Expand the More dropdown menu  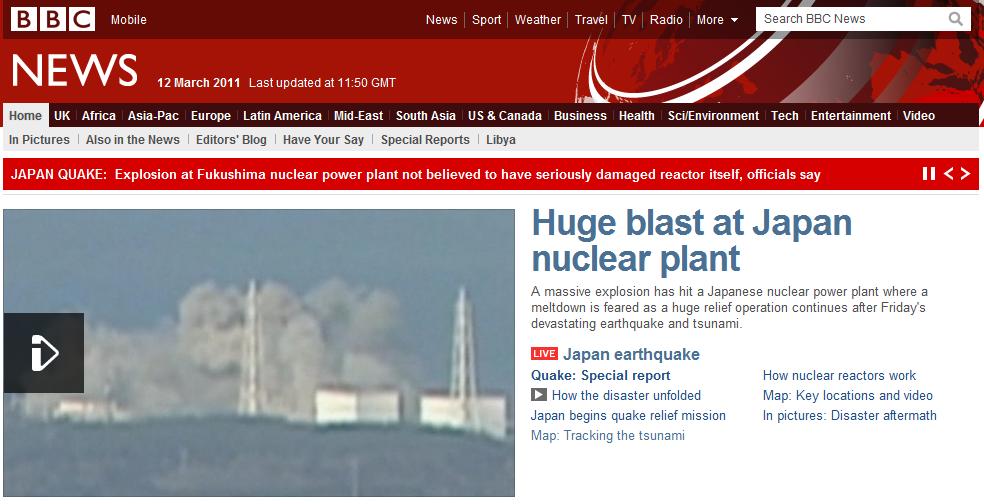click(x=717, y=19)
